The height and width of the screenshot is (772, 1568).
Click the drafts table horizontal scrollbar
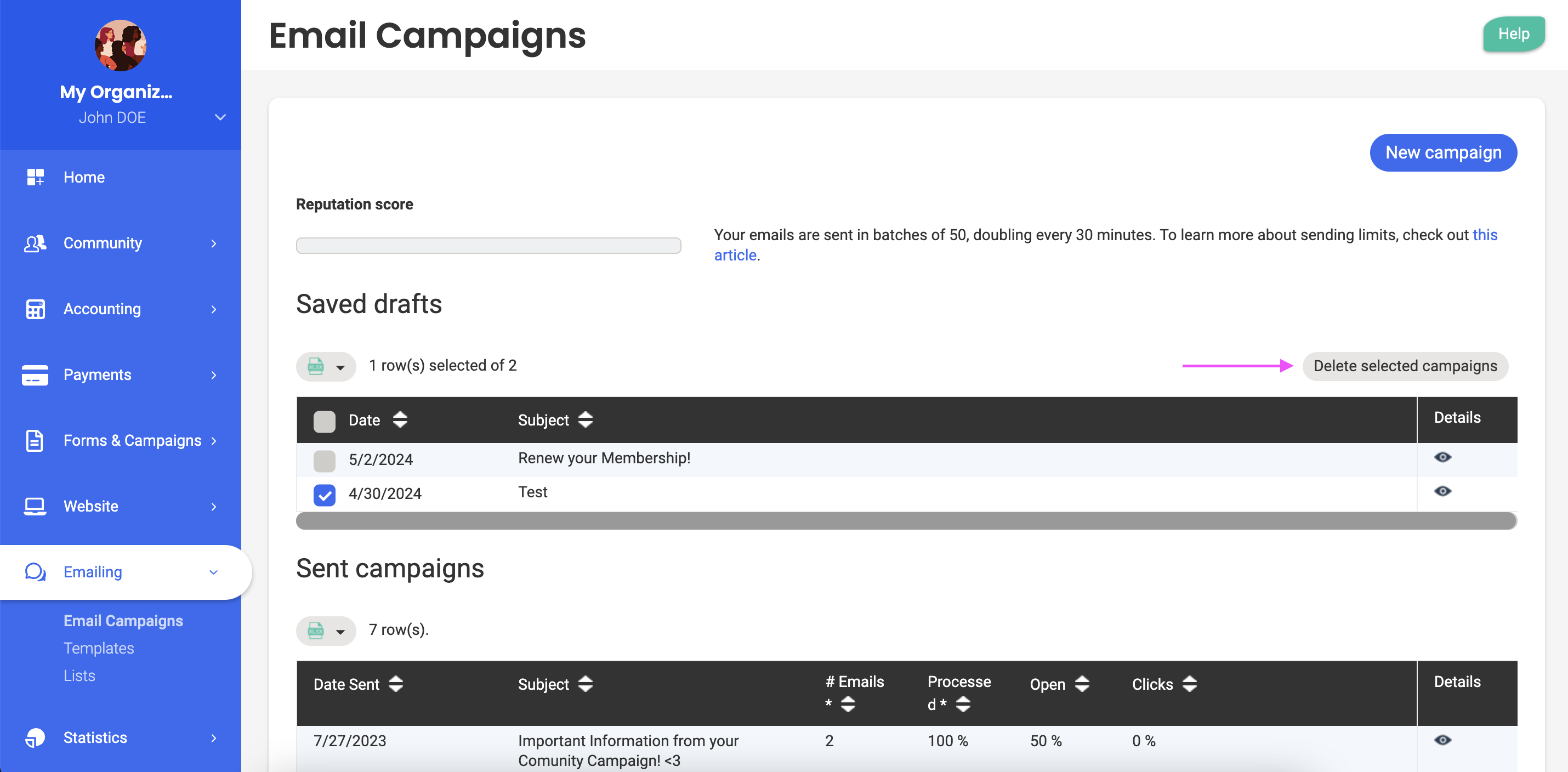(x=906, y=520)
